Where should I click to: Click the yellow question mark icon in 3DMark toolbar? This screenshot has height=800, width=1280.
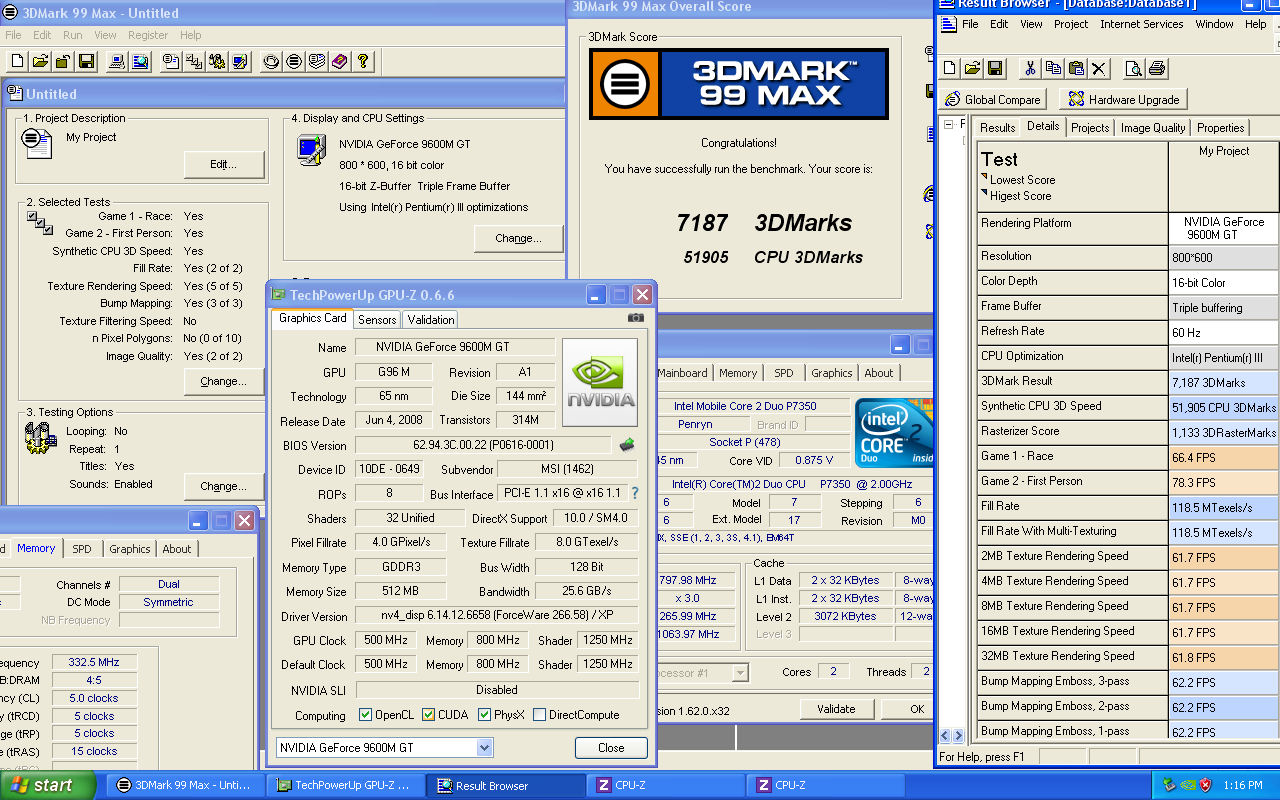click(362, 61)
